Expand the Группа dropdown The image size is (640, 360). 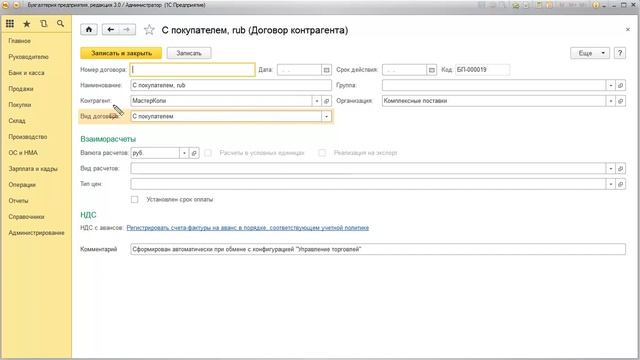611,85
